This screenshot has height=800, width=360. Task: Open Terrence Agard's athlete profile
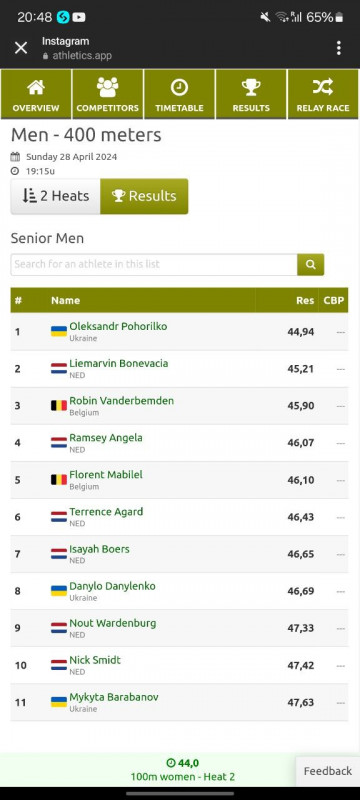[106, 512]
